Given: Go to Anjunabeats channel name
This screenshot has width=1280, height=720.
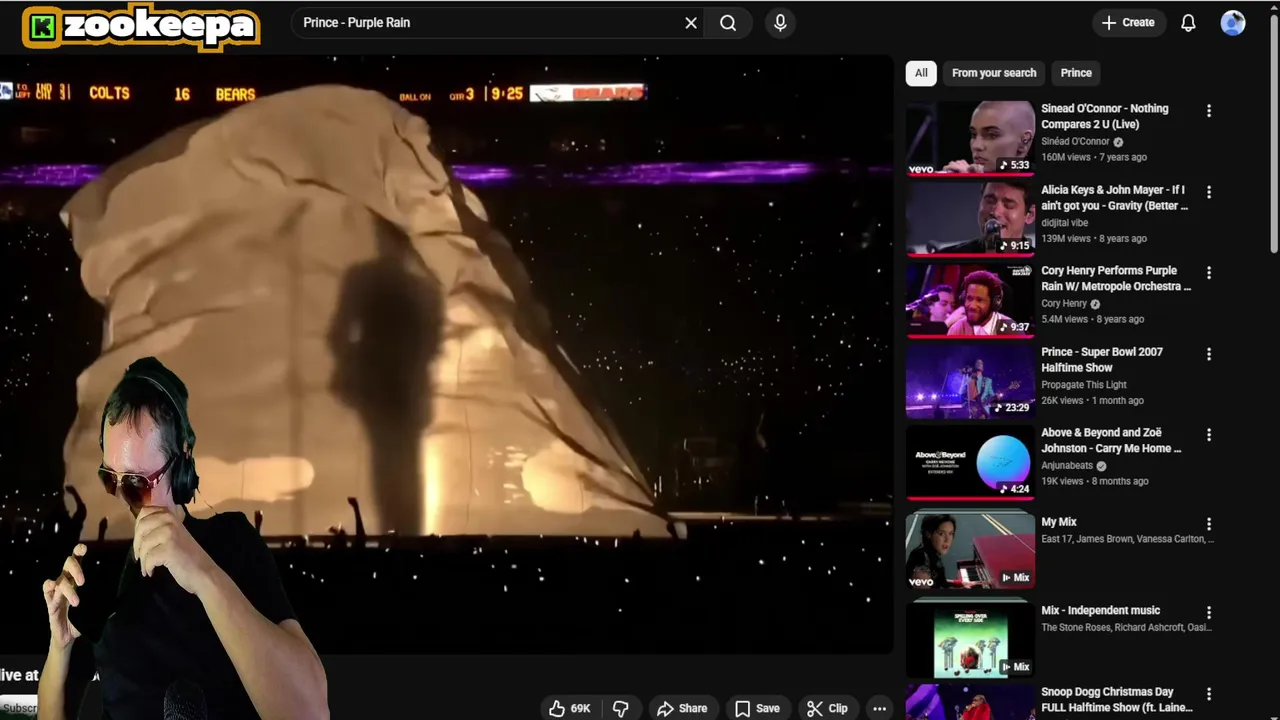Looking at the screenshot, I should click(1067, 466).
